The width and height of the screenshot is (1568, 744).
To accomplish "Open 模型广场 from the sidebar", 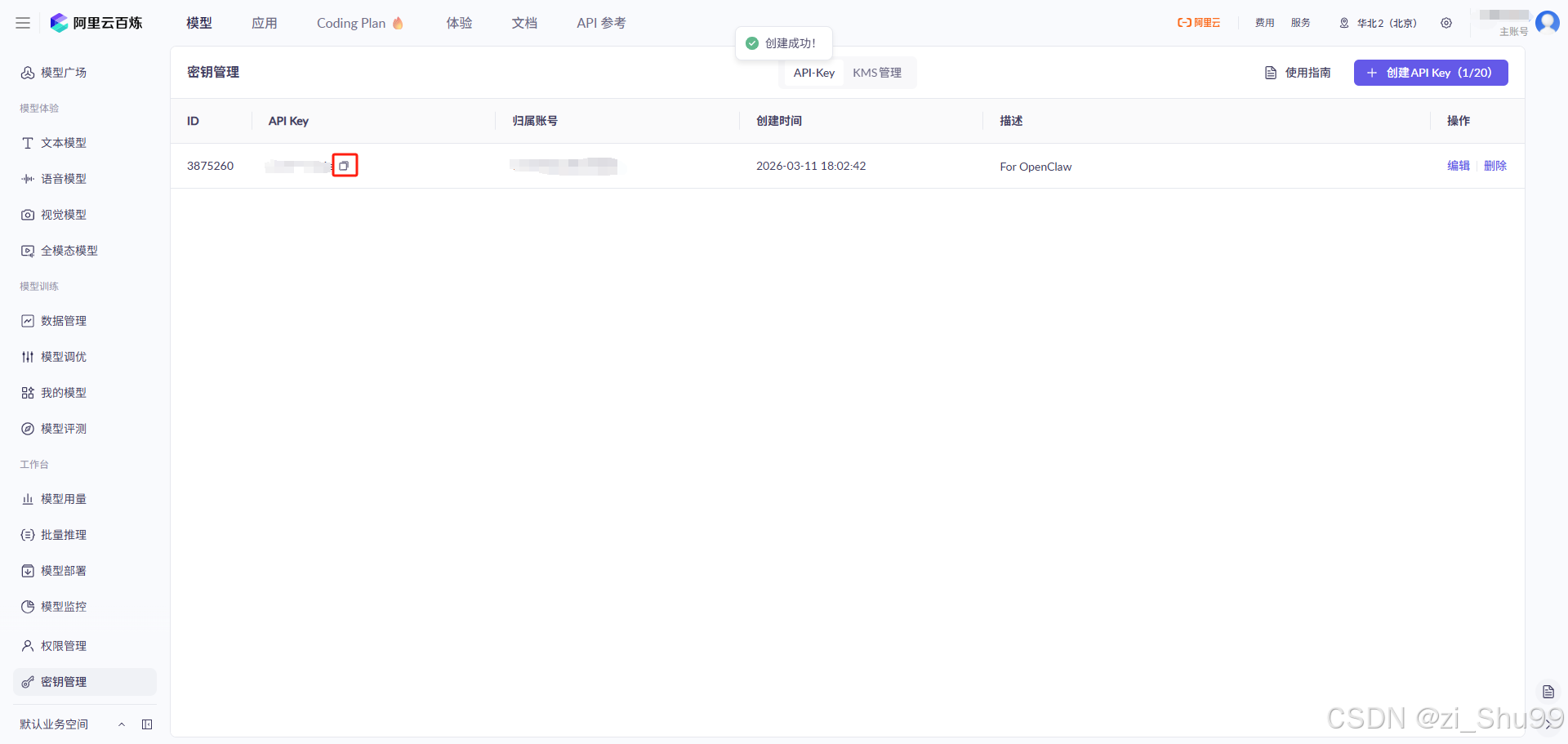I will coord(63,72).
